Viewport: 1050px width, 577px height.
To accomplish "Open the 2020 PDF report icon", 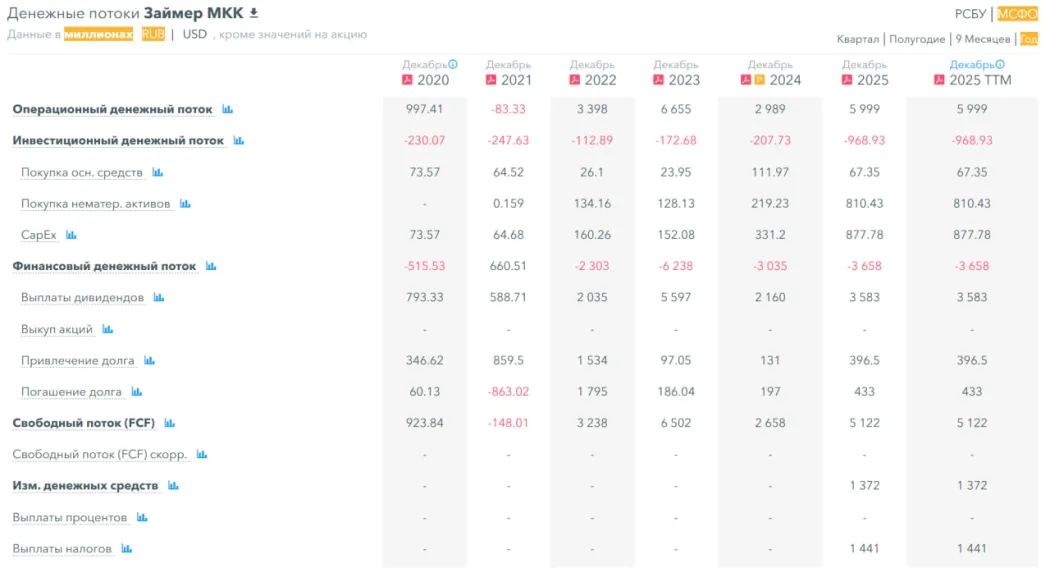I will [x=407, y=80].
